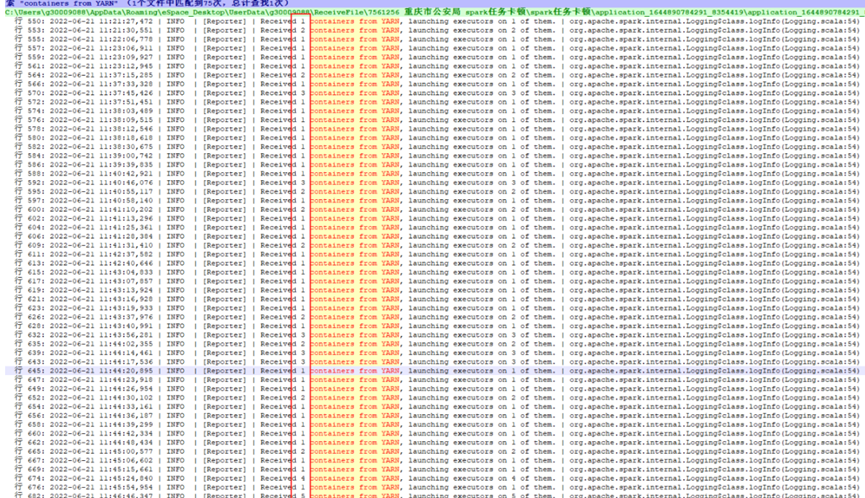
Task: Select result row for line 609
Action: (435, 245)
